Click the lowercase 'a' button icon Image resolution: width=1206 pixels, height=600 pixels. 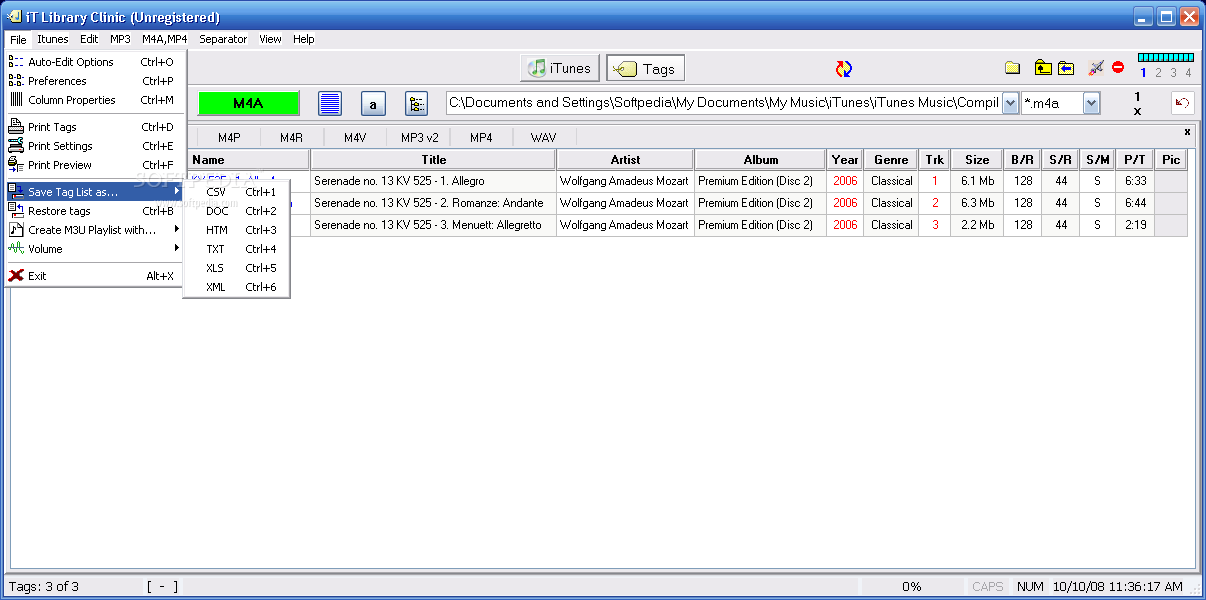[x=373, y=104]
